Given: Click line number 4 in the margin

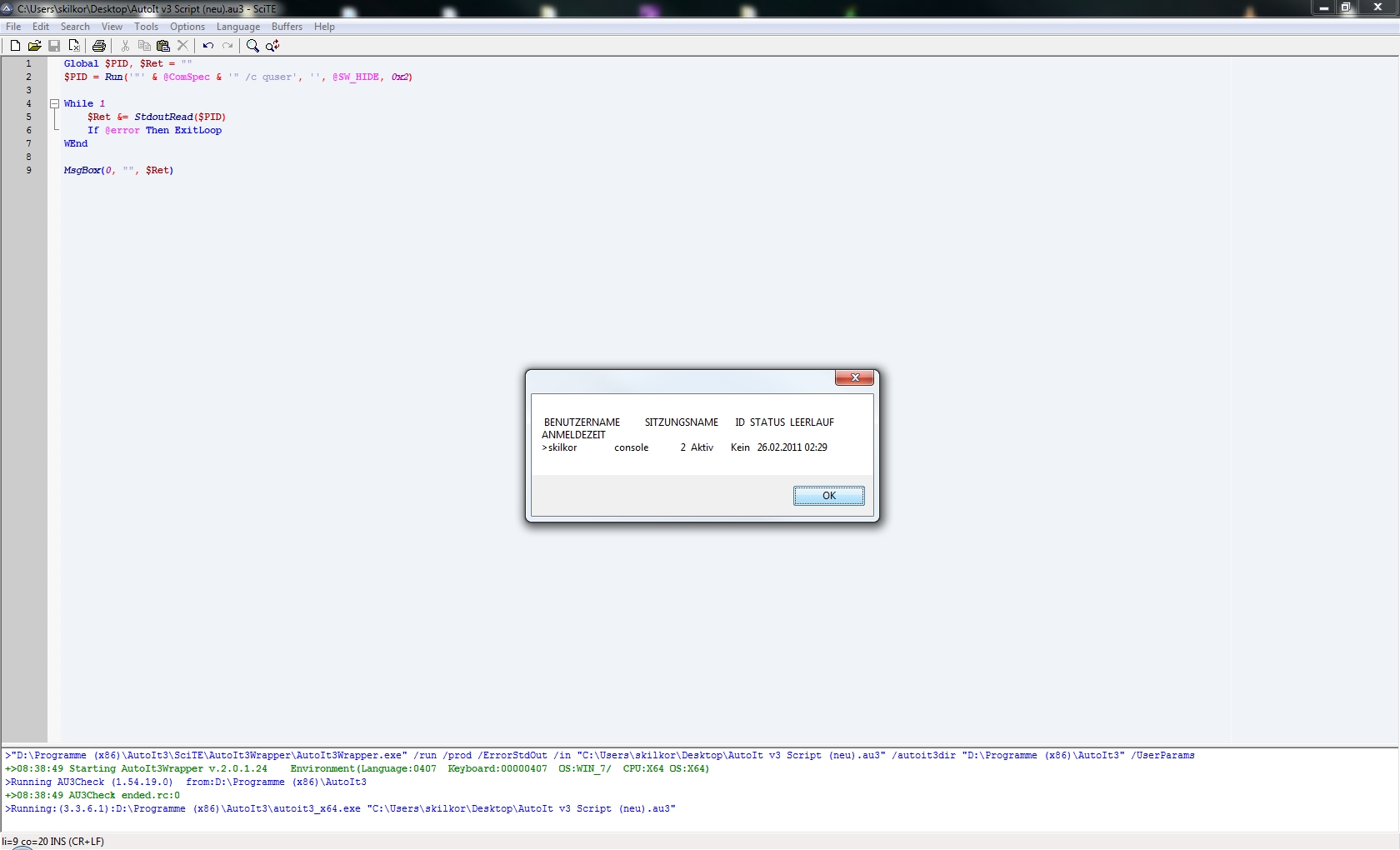Looking at the screenshot, I should point(28,104).
